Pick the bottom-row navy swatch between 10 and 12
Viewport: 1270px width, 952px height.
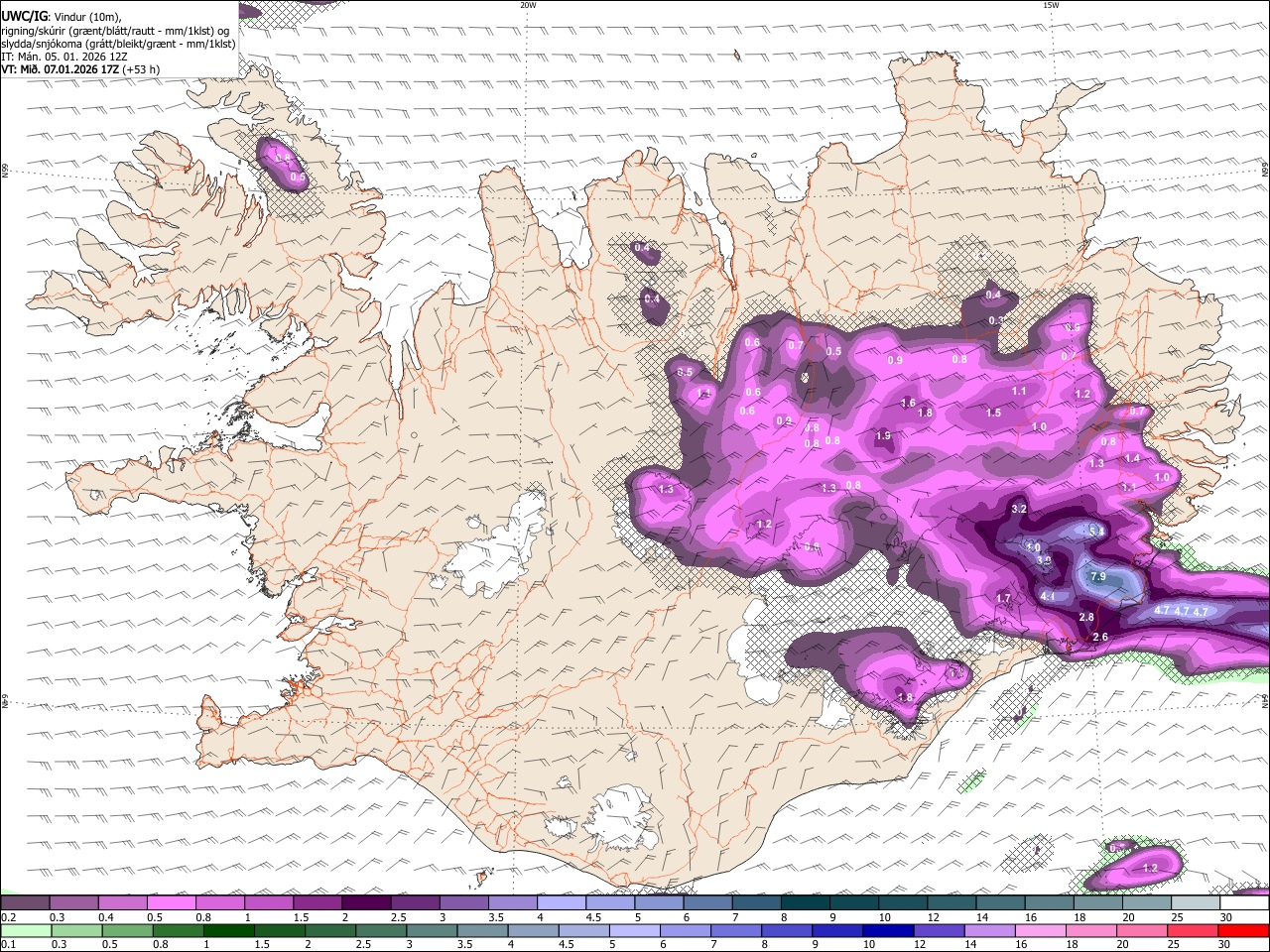(x=888, y=930)
